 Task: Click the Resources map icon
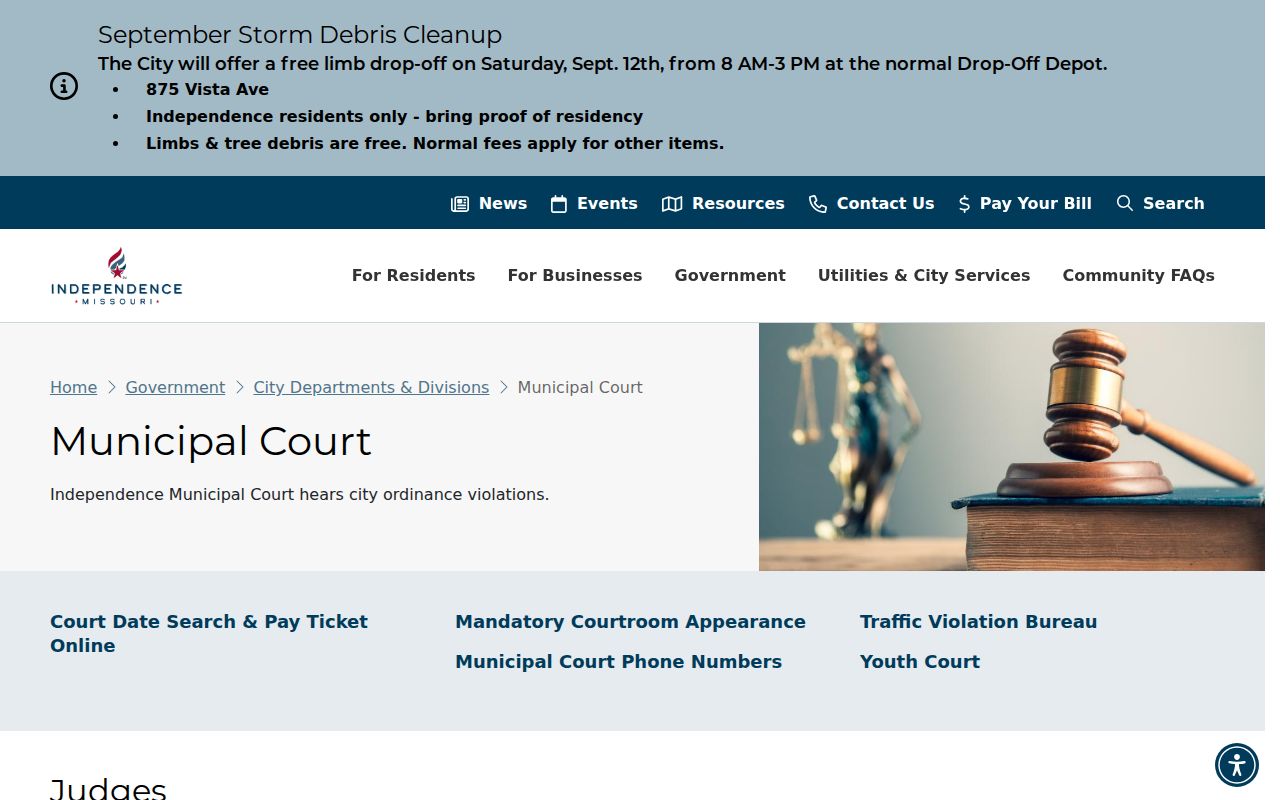coord(672,204)
